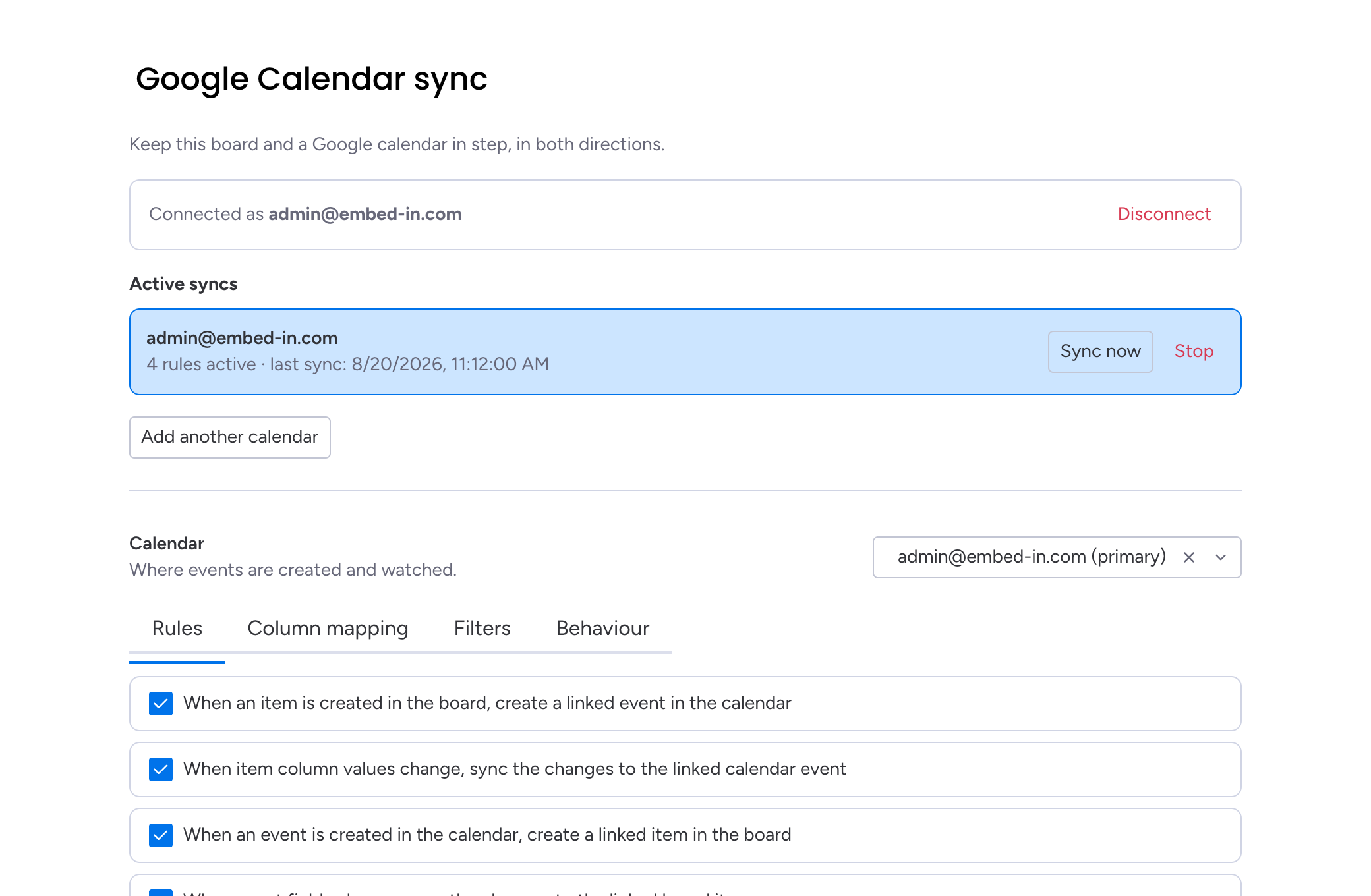Select the admin@embed-in.com active sync card
This screenshot has width=1371, height=896.
point(685,352)
